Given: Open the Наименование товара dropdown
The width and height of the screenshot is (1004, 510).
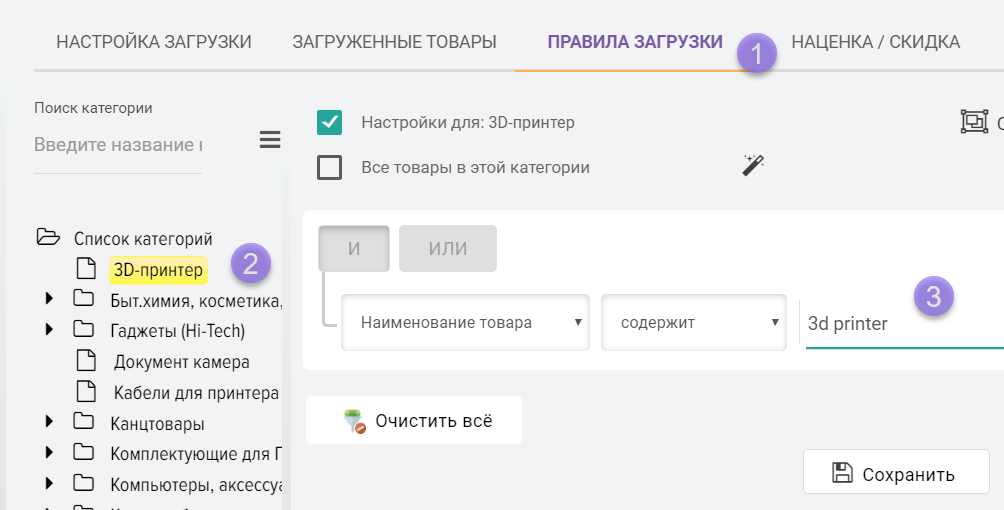Looking at the screenshot, I should [464, 322].
